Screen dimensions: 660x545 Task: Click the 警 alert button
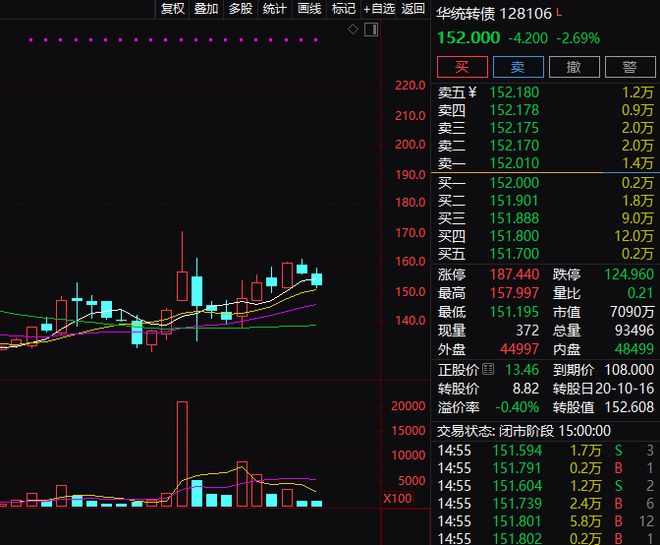pyautogui.click(x=630, y=67)
